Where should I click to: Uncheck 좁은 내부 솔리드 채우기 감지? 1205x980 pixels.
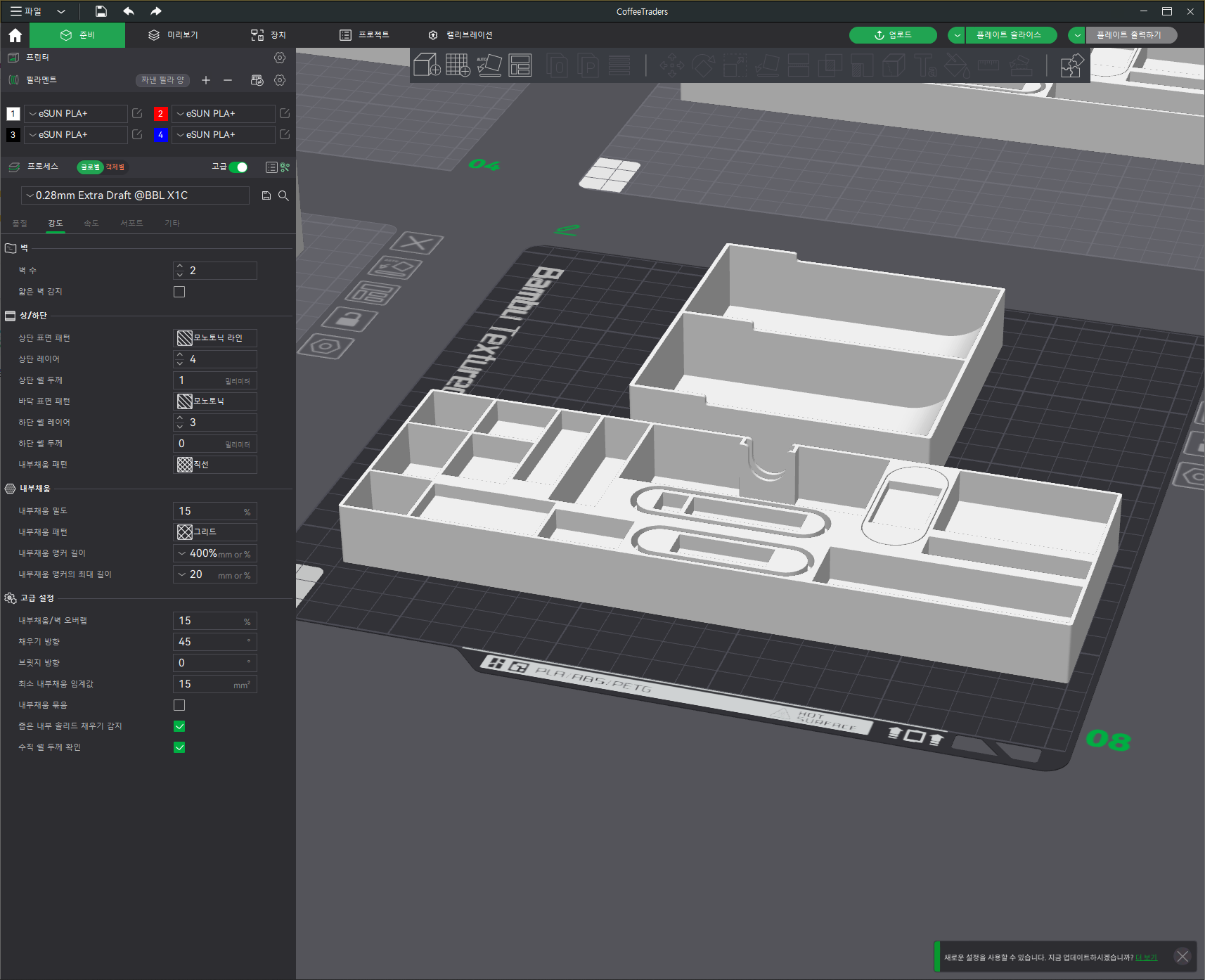pyautogui.click(x=179, y=726)
